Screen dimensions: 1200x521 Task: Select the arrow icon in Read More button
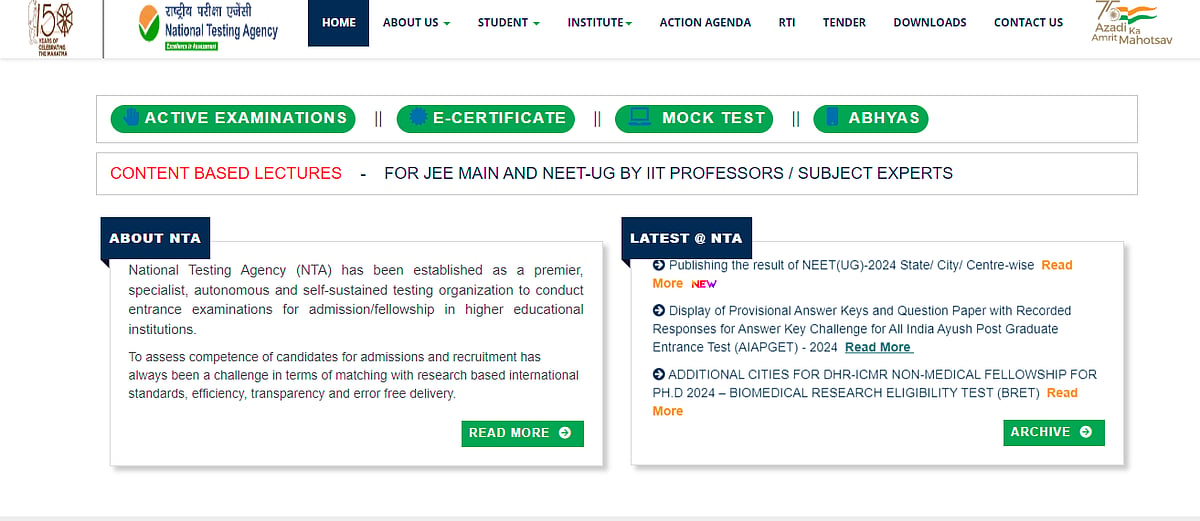[x=565, y=433]
